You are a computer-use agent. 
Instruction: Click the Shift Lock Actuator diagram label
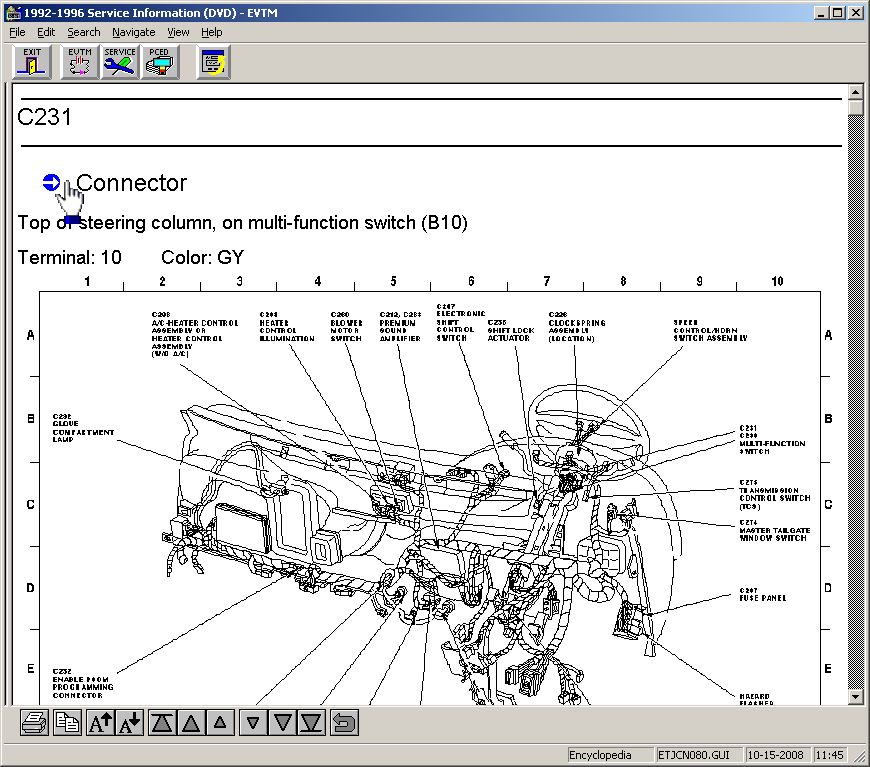pos(510,330)
